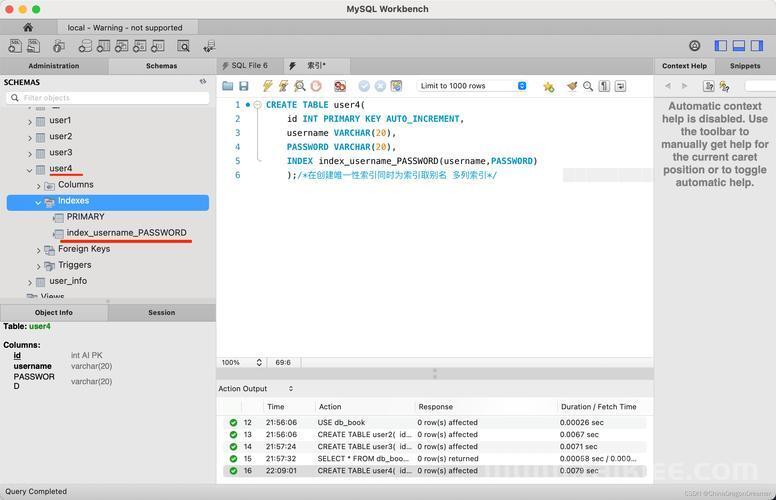Search table data toolbar icon

(x=184, y=47)
